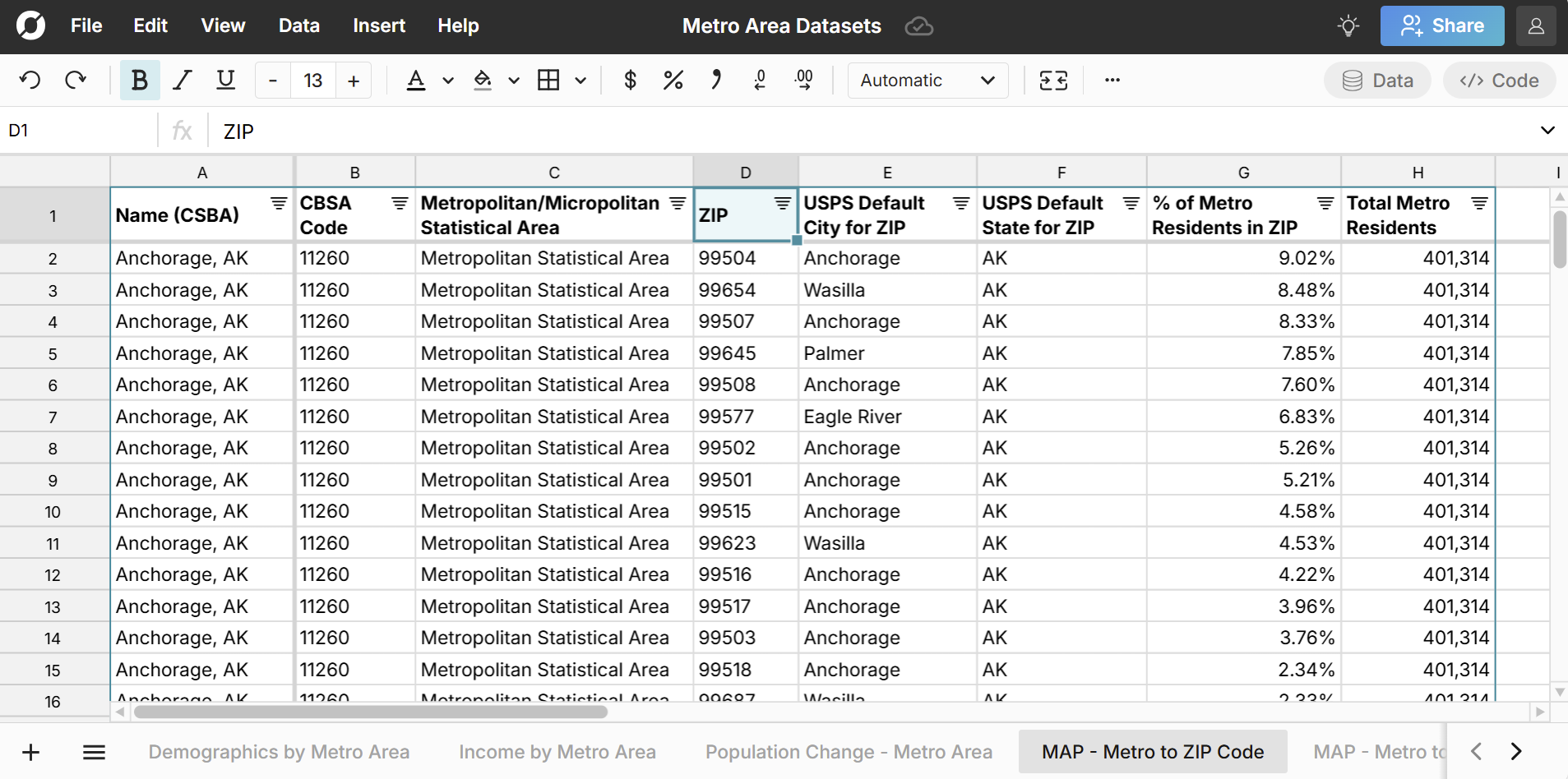The image size is (1568, 779).
Task: Open the formula bar expander chevron
Action: (1548, 130)
